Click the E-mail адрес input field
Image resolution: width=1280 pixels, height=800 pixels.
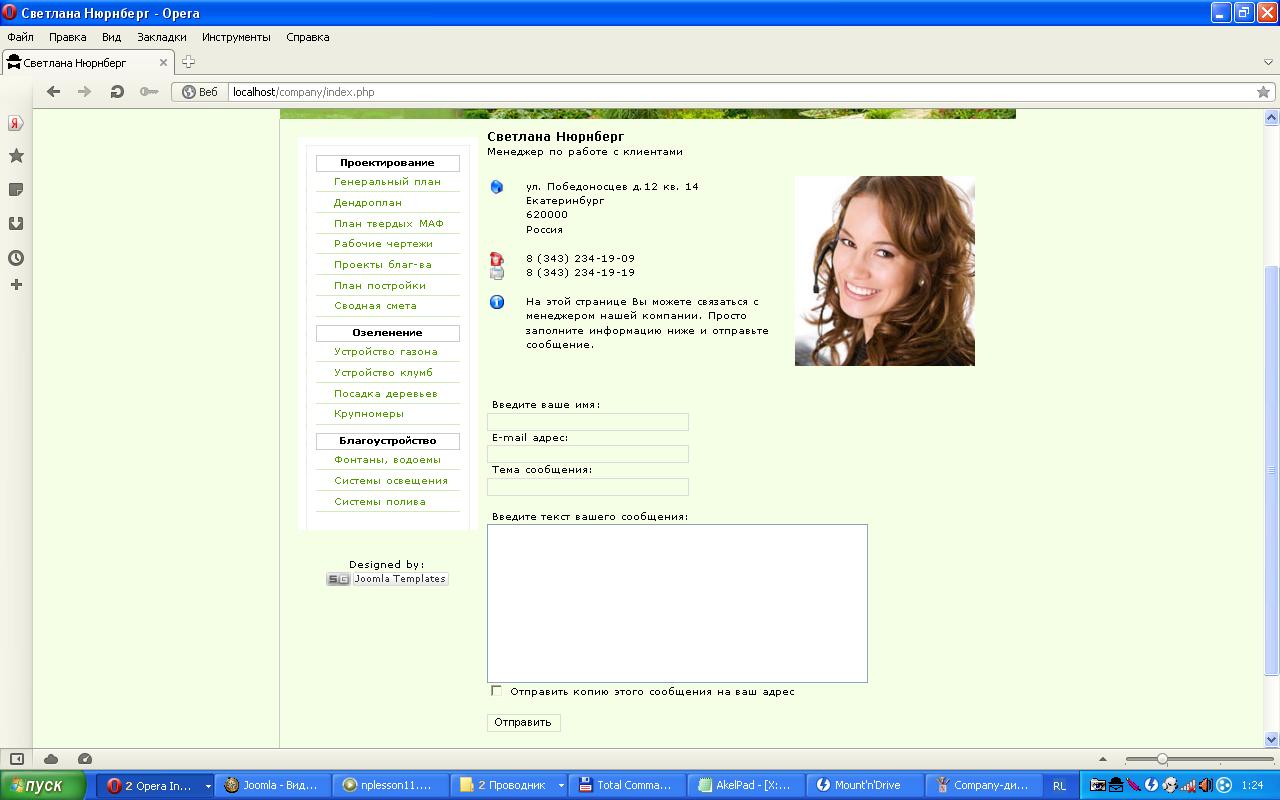[588, 454]
